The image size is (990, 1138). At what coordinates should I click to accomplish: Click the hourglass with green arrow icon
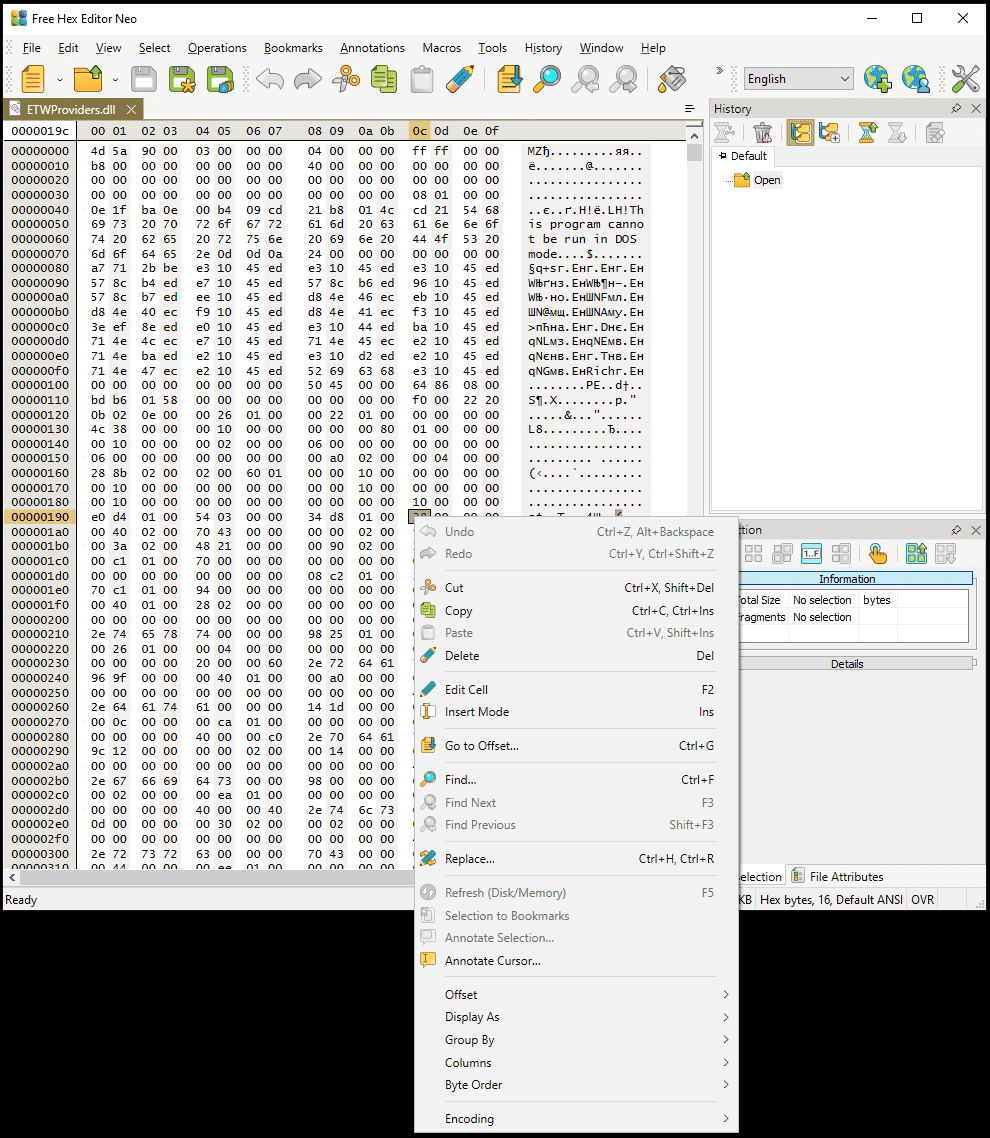click(867, 133)
